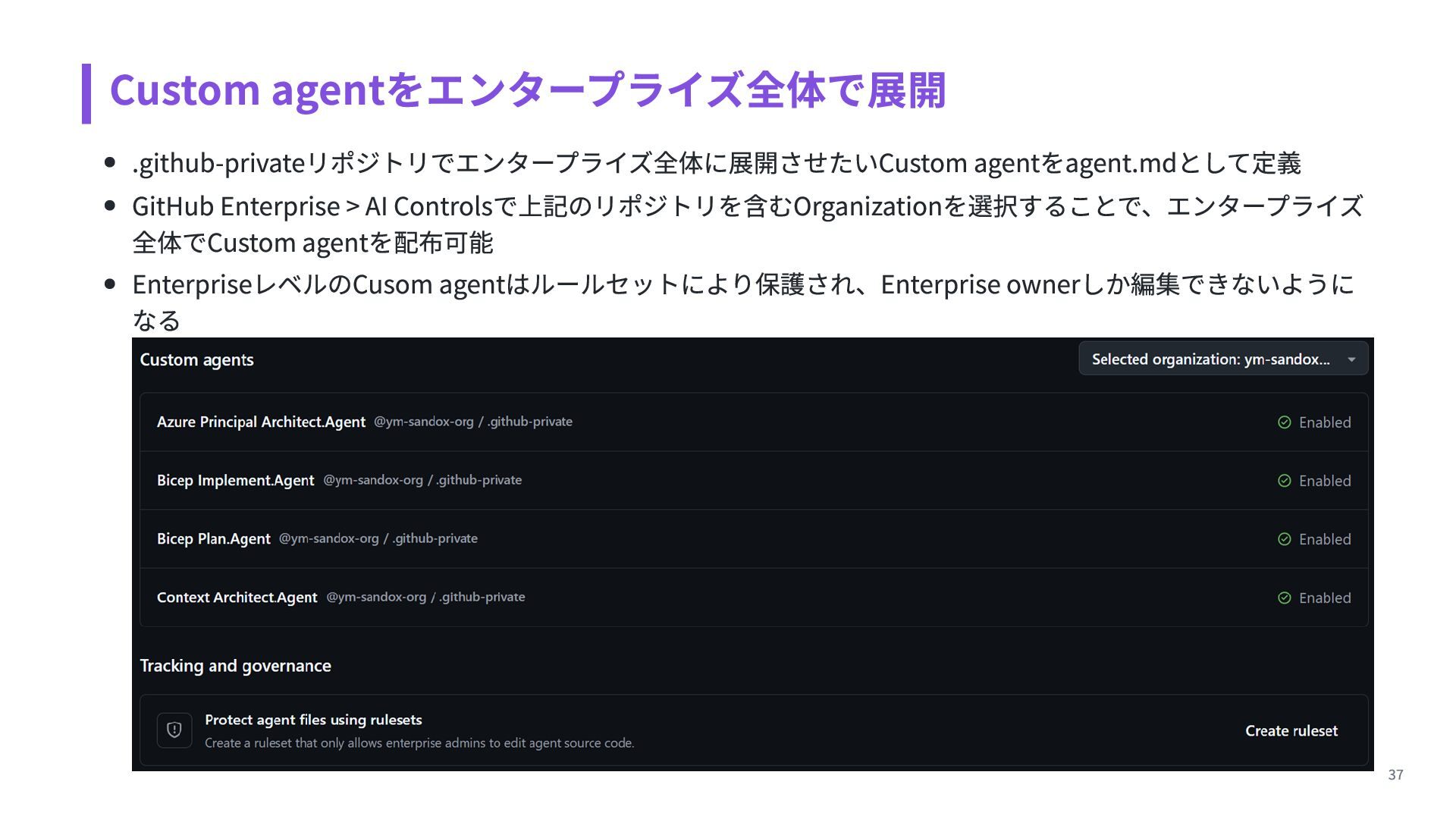1456x819 pixels.
Task: Click the shield icon beside Protect agent files
Action: pyautogui.click(x=174, y=730)
